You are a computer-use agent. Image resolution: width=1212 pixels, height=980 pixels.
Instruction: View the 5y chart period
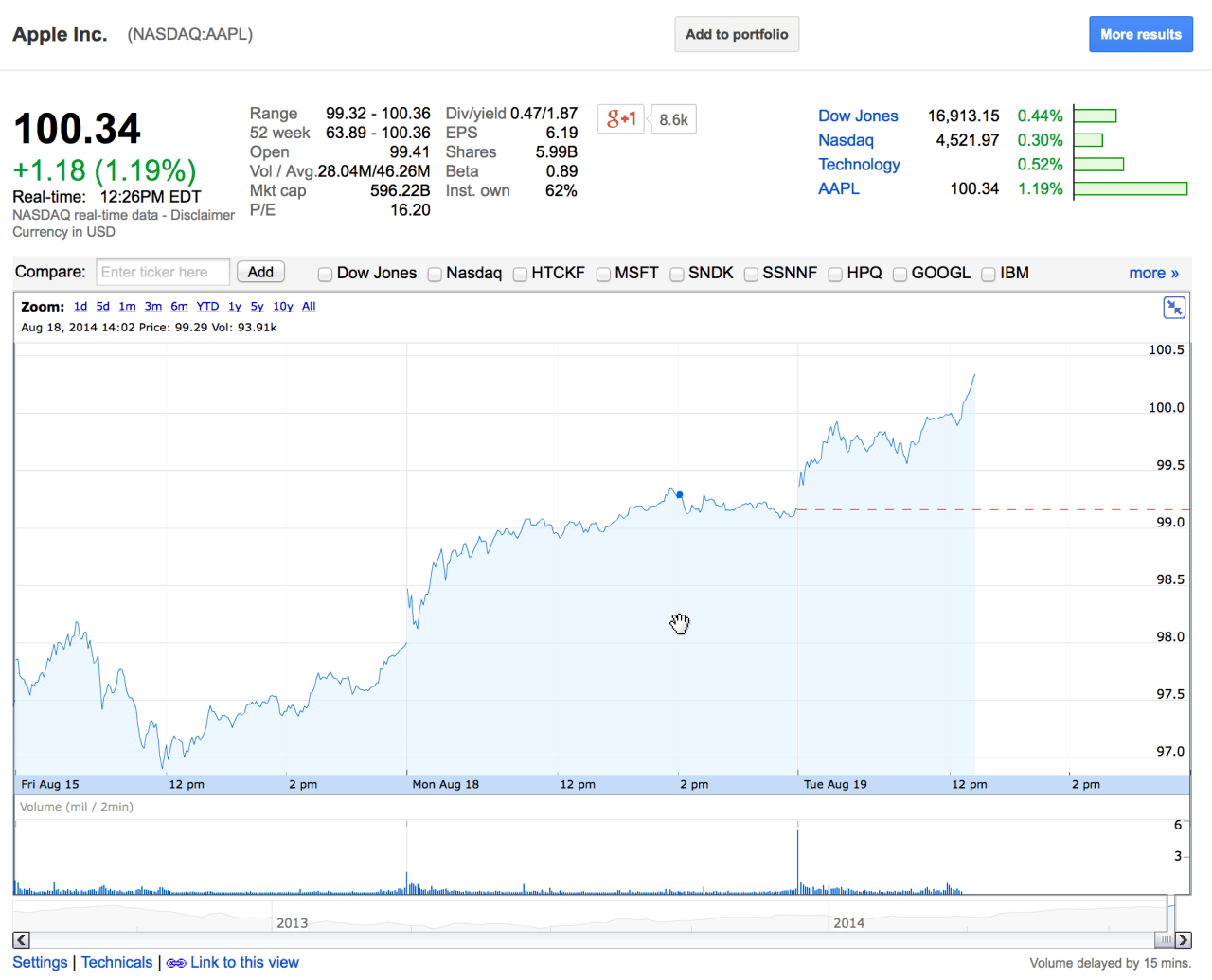(x=257, y=306)
